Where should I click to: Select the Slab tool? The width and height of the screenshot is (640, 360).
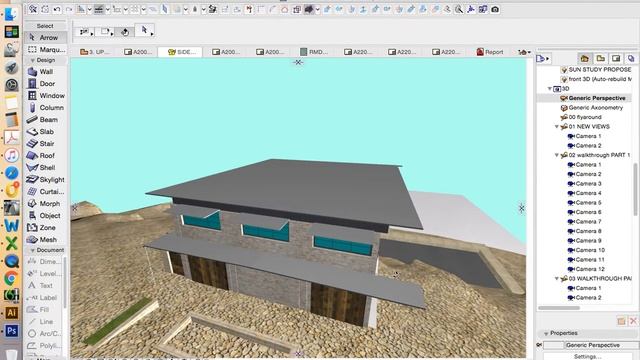tap(45, 132)
